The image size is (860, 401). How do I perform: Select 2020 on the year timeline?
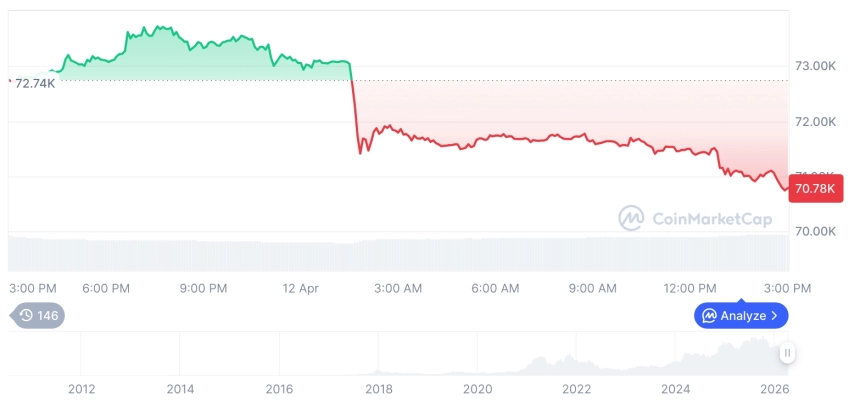[478, 389]
